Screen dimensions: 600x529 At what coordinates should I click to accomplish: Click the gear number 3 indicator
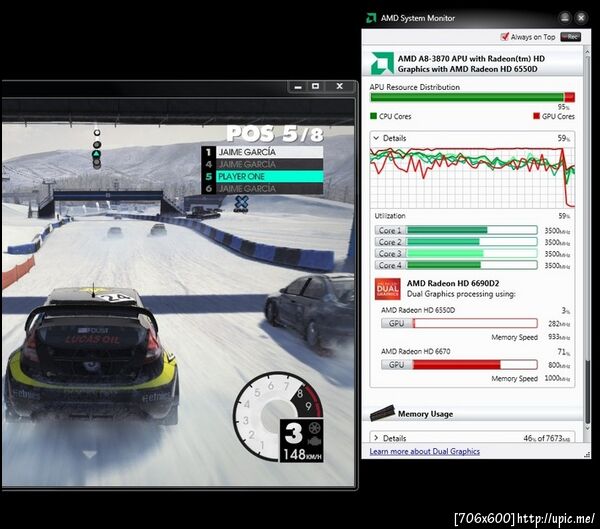[293, 434]
